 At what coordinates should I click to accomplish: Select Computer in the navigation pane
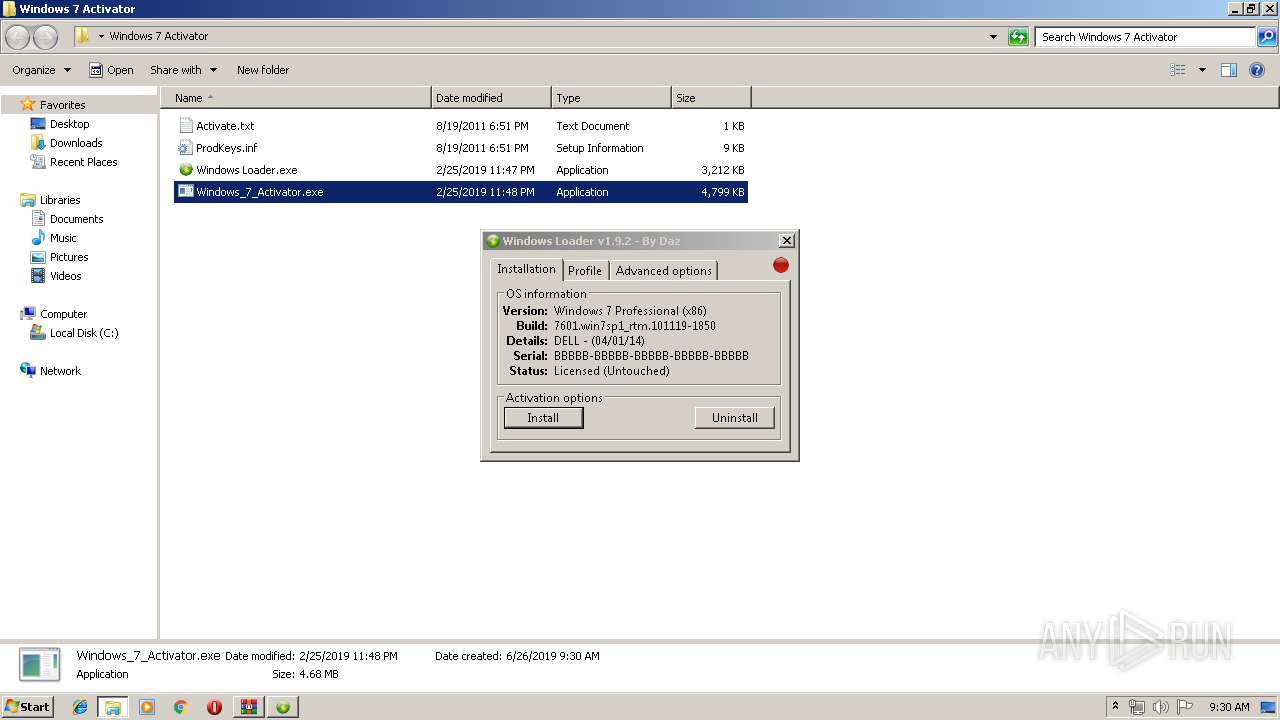(63, 314)
